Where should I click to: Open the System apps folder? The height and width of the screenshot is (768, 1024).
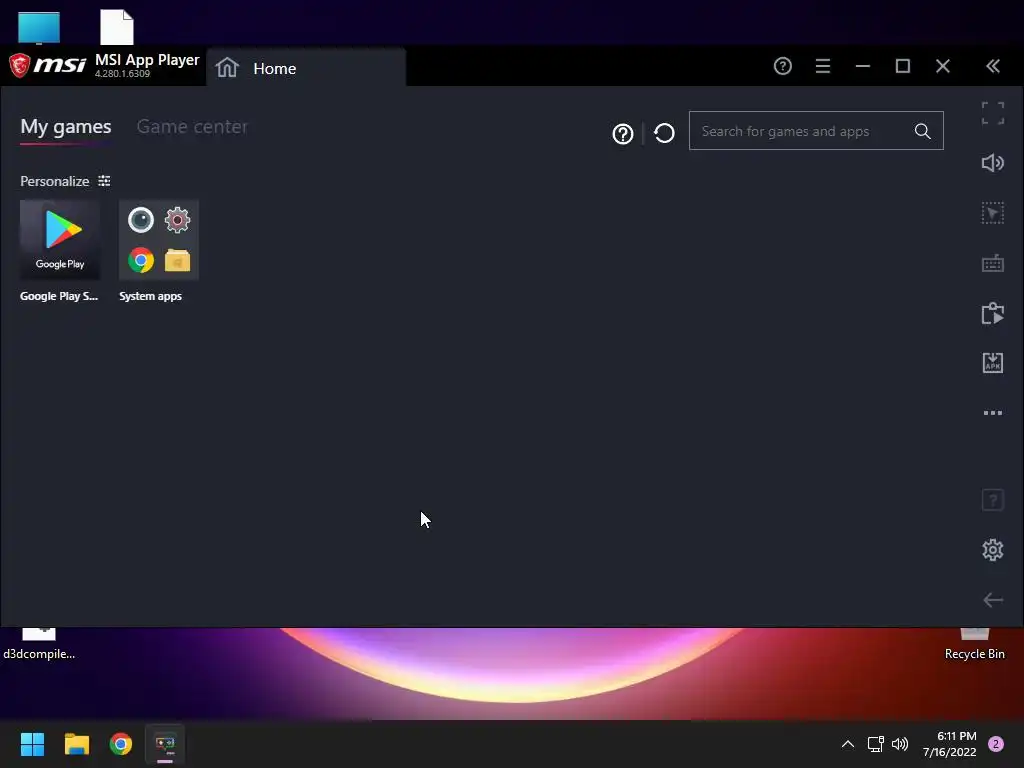[x=159, y=240]
